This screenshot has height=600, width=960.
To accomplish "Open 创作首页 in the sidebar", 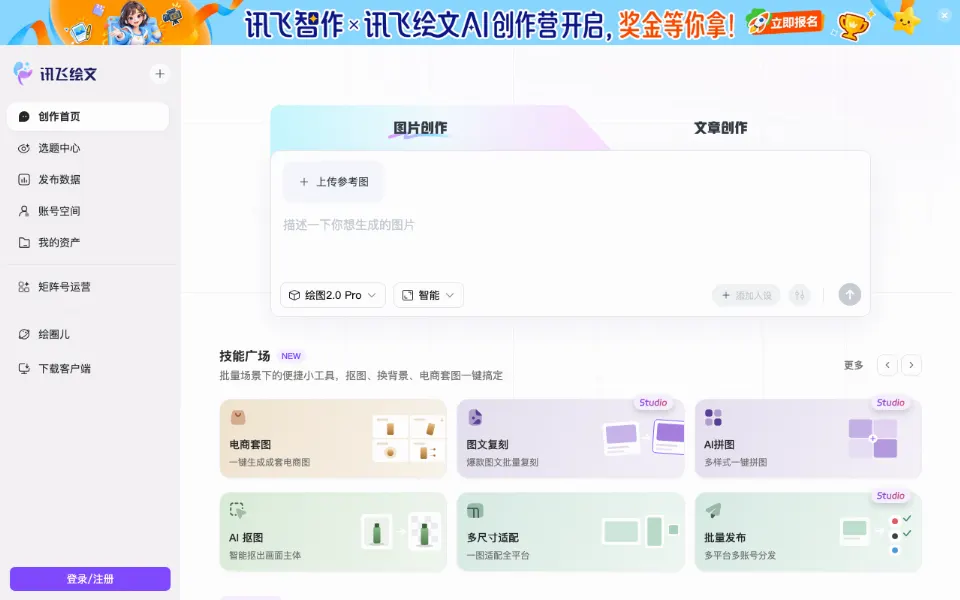I will click(x=88, y=116).
